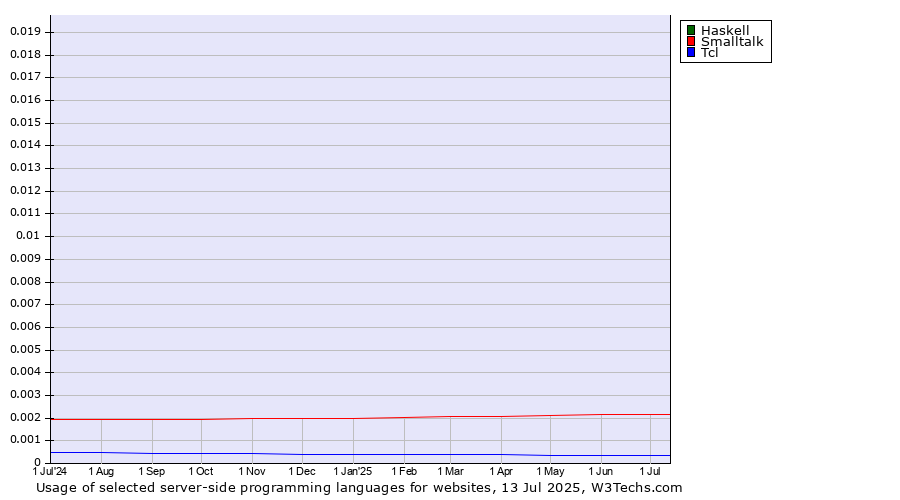Click the 0.018 y-axis value

26,55
